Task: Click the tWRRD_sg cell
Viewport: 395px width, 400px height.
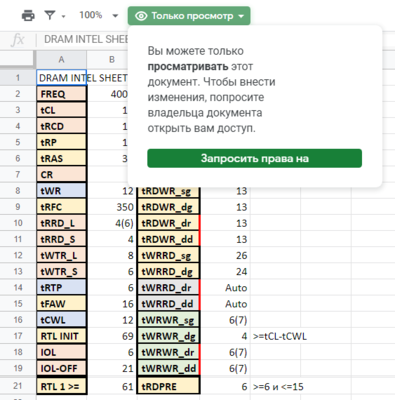Action: click(168, 255)
